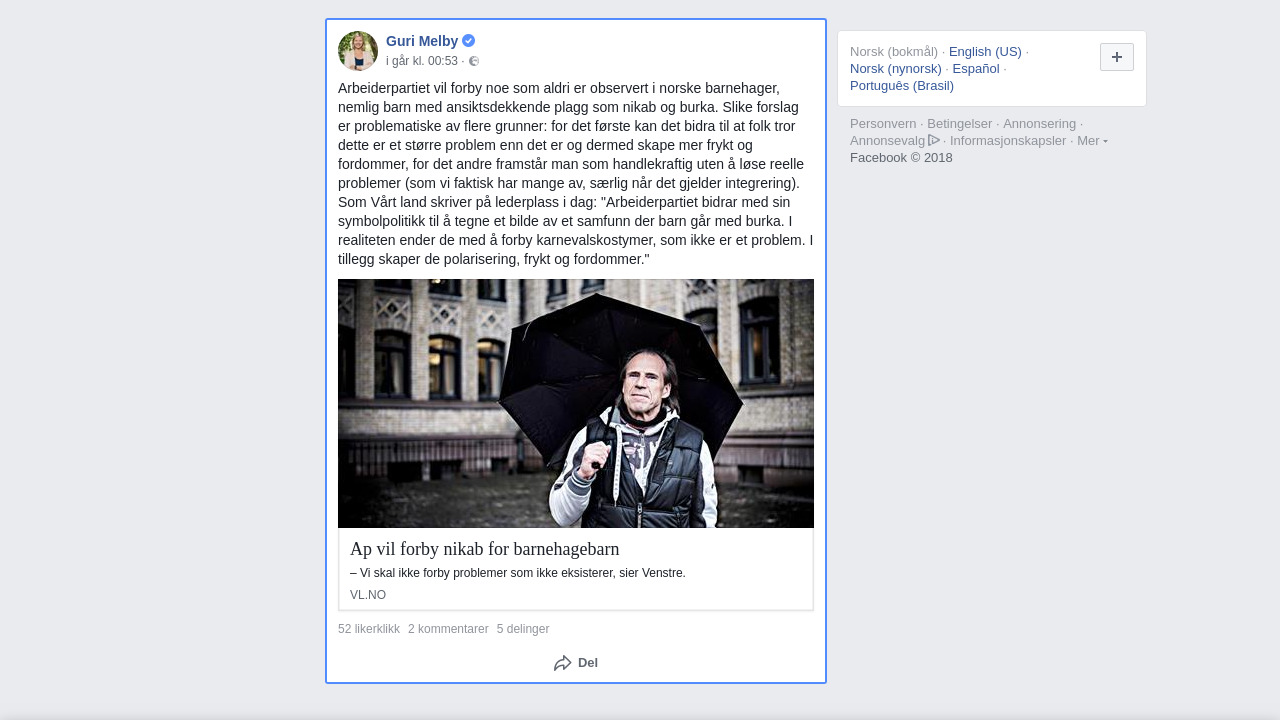Viewport: 1280px width, 720px height.
Task: Switch language to Português (Brasil)
Action: (x=902, y=86)
